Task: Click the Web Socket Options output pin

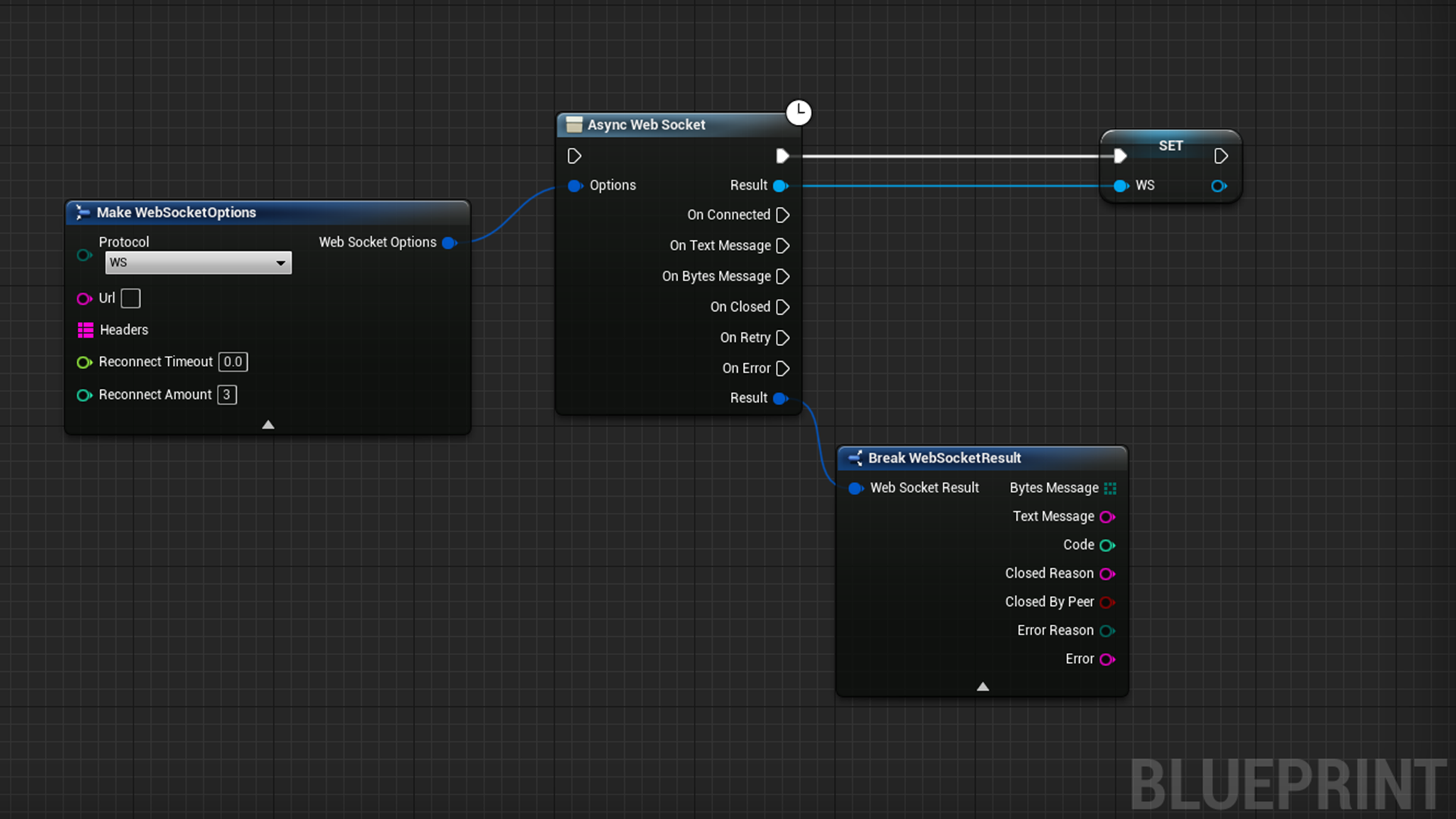Action: point(450,243)
